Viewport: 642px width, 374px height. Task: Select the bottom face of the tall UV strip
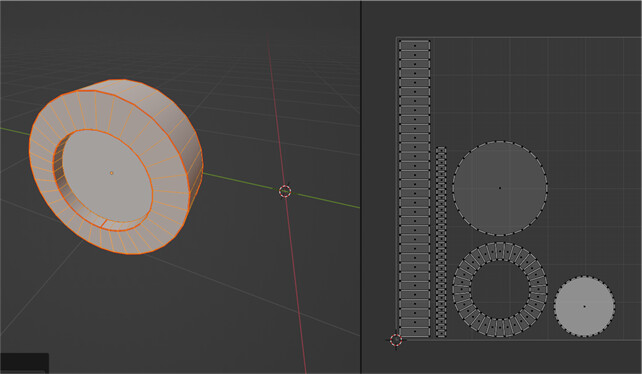pos(415,332)
